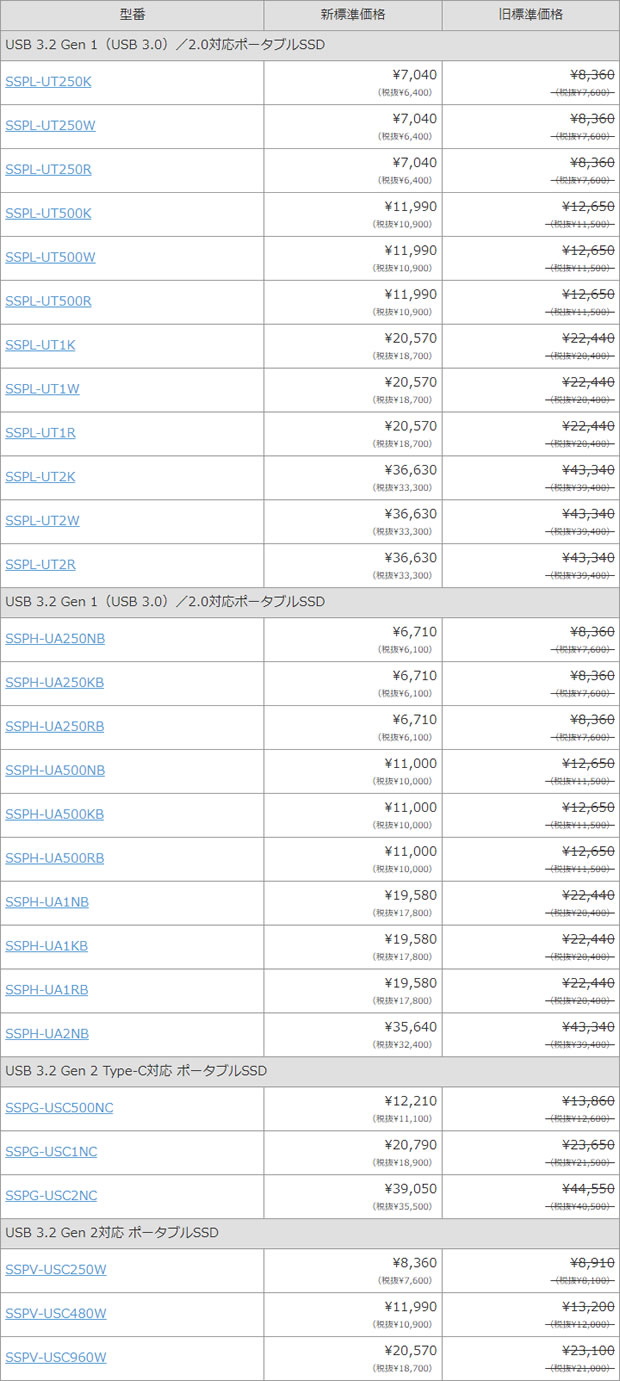The height and width of the screenshot is (1381, 620).
Task: Open the SSPL-UT250K product link
Action: (48, 82)
